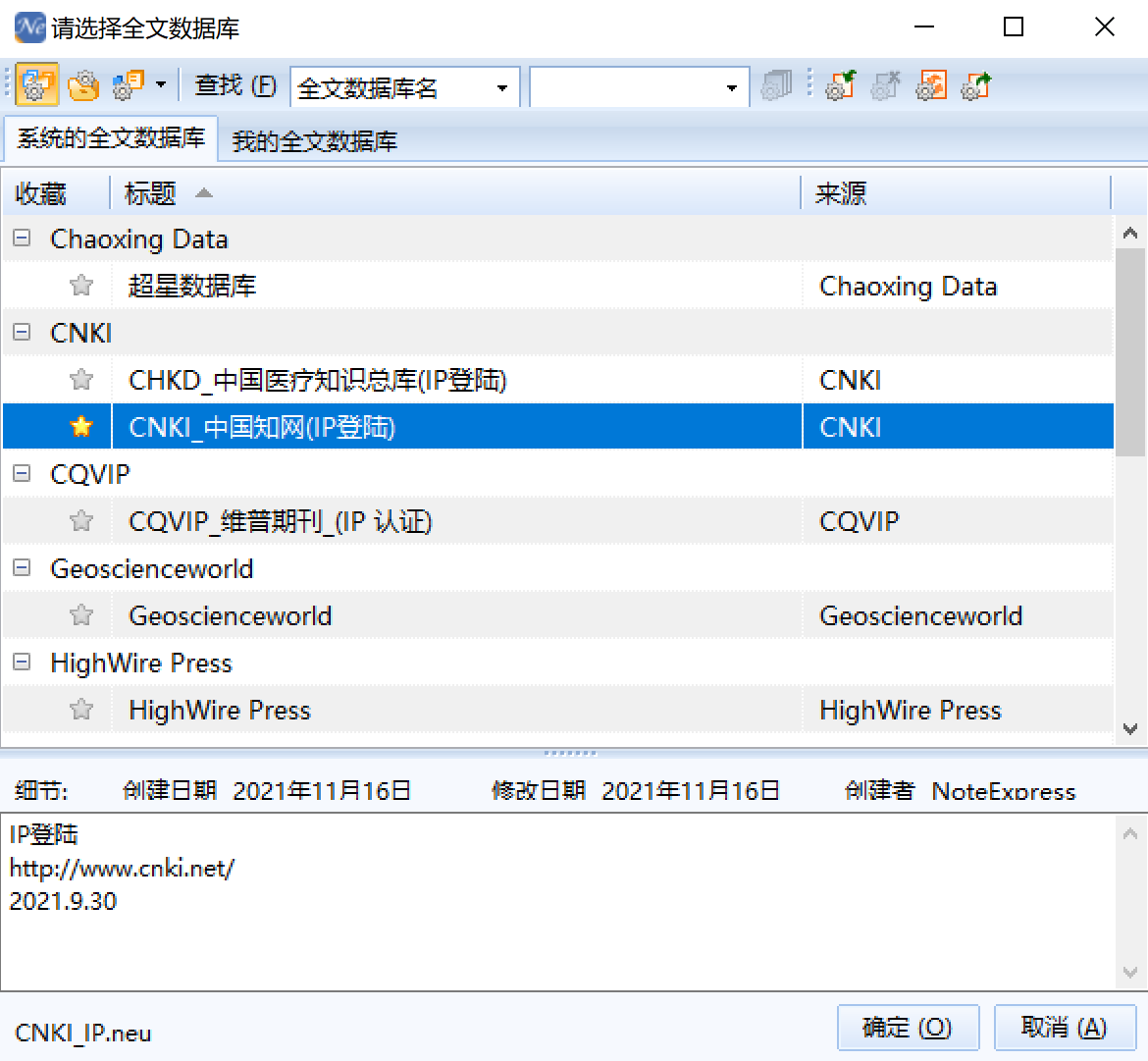Viewport: 1148px width, 1061px height.
Task: Select the indented Geoscienceworld database title
Action: [230, 615]
